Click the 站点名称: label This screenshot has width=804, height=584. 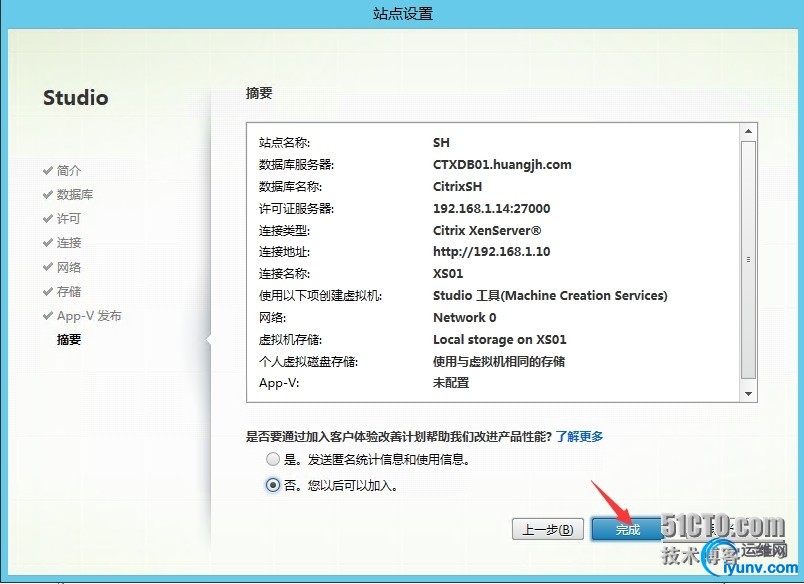click(284, 143)
